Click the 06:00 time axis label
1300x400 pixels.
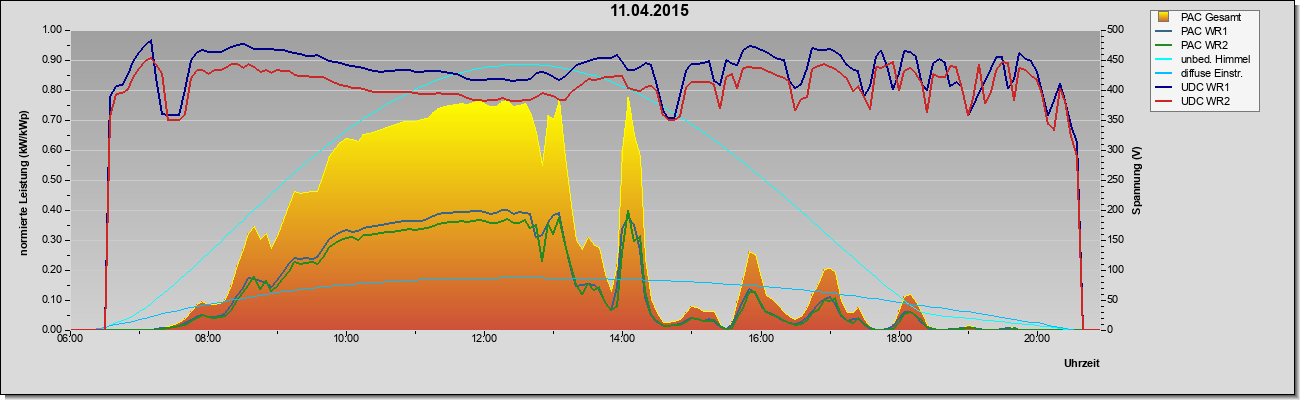(x=69, y=339)
